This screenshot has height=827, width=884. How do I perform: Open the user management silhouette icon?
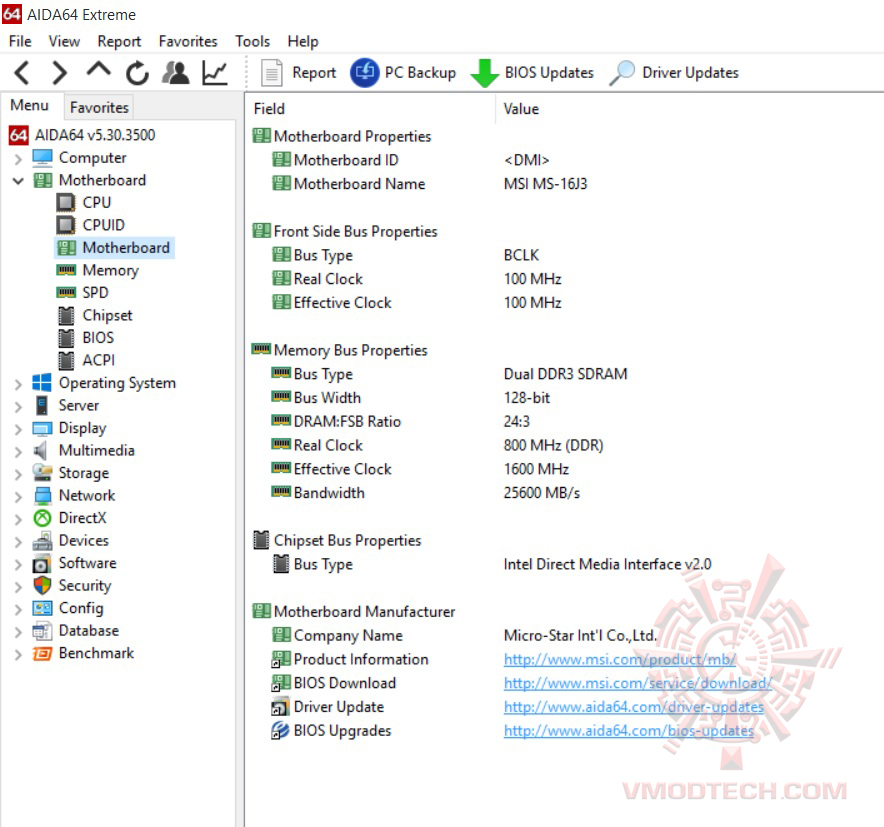pos(176,73)
